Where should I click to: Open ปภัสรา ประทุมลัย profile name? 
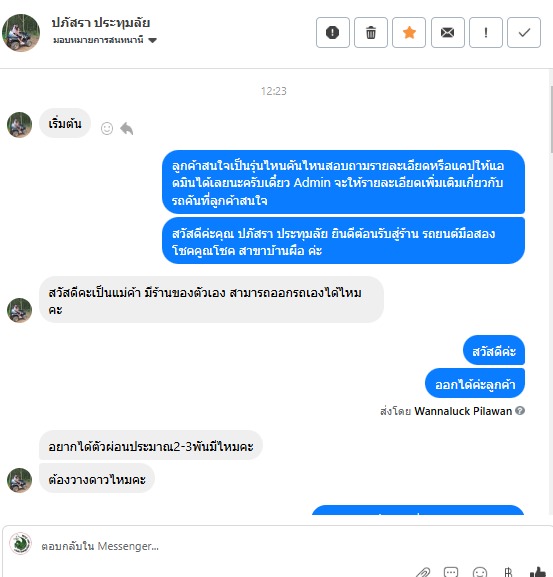(100, 22)
